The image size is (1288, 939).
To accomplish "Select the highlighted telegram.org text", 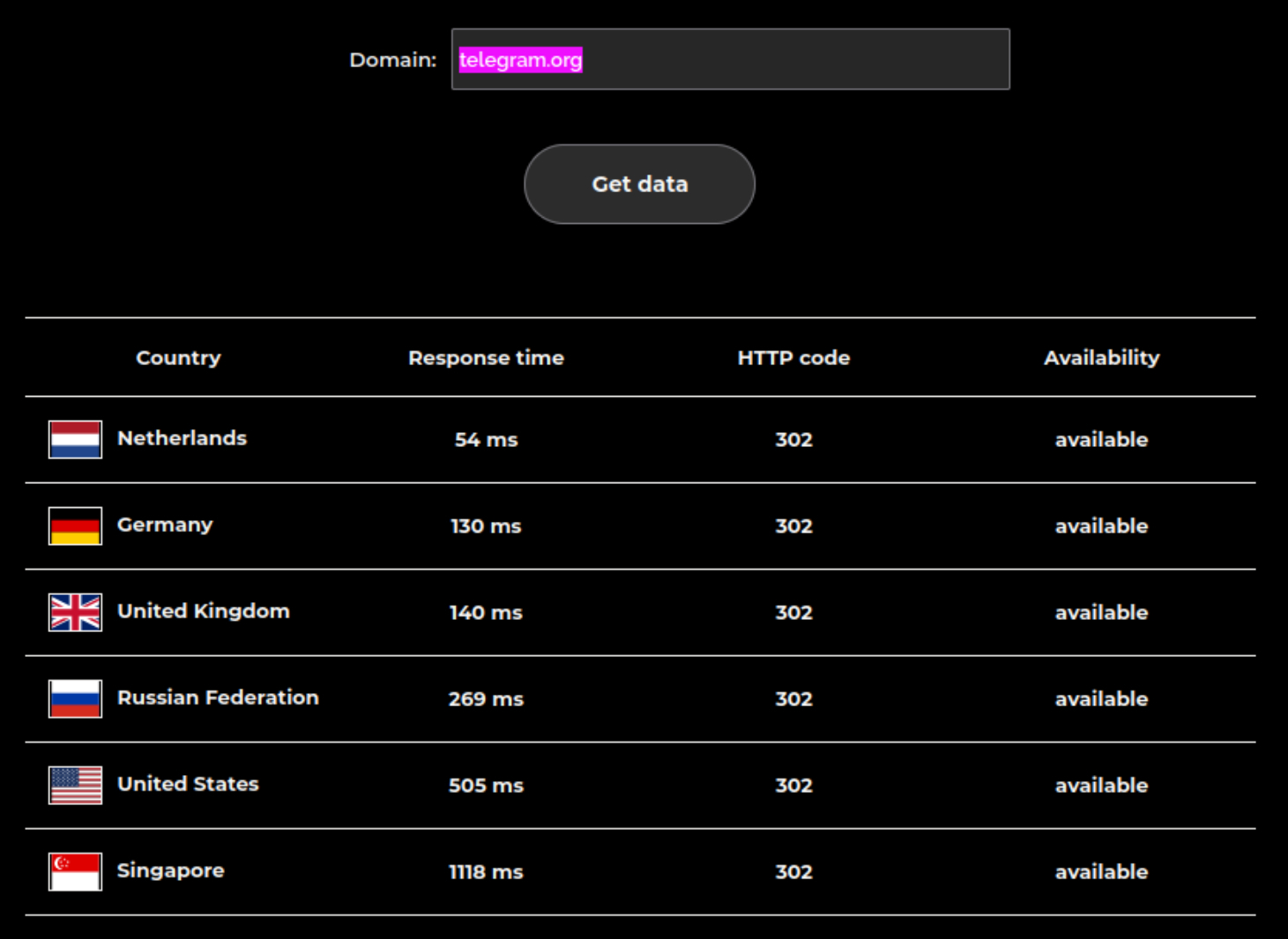I will coord(520,60).
